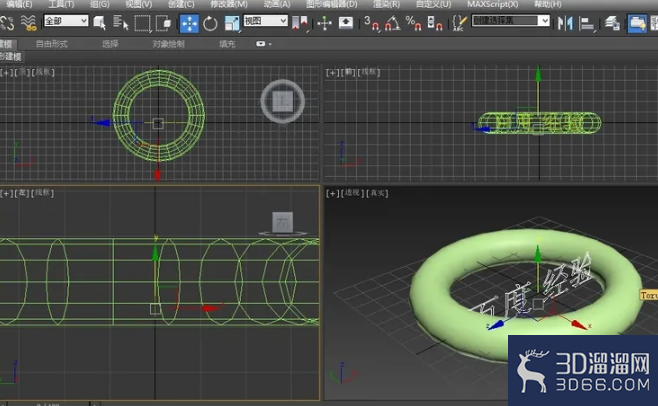Viewport: 658px width, 406px height.
Task: Activate the Select and Rotate tool
Action: pyautogui.click(x=210, y=23)
